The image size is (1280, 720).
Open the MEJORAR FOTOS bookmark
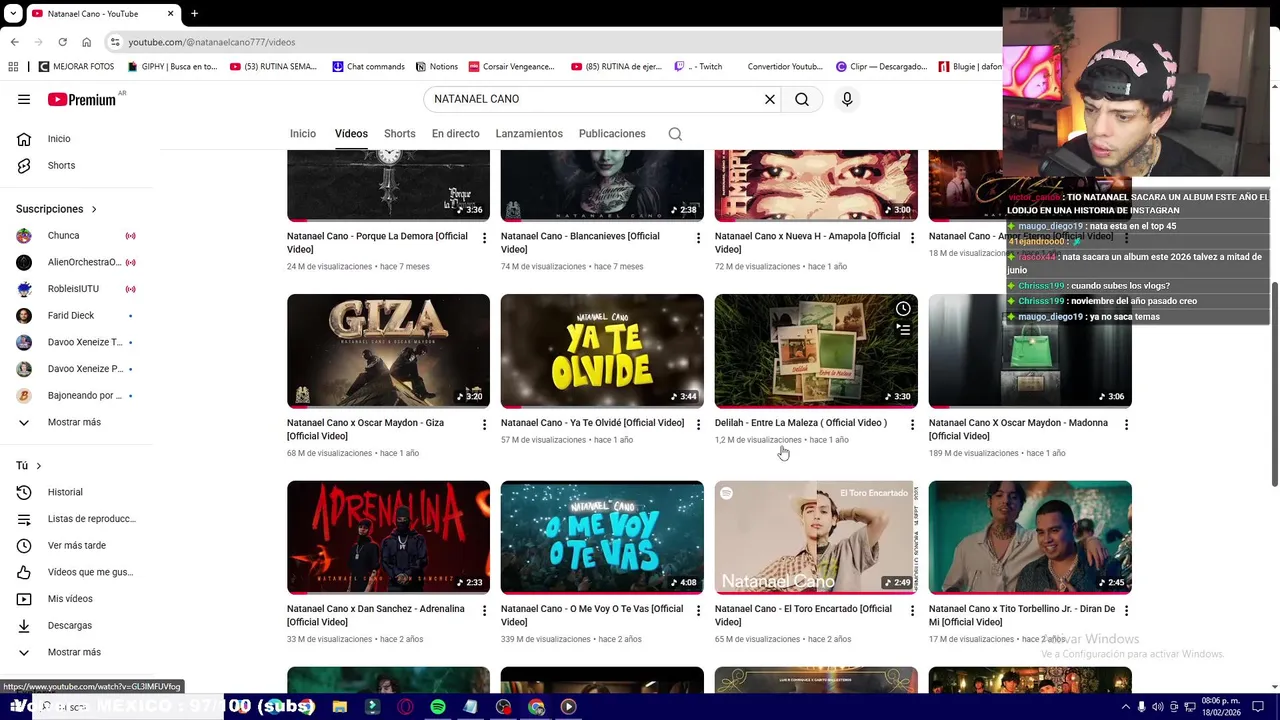coord(76,67)
